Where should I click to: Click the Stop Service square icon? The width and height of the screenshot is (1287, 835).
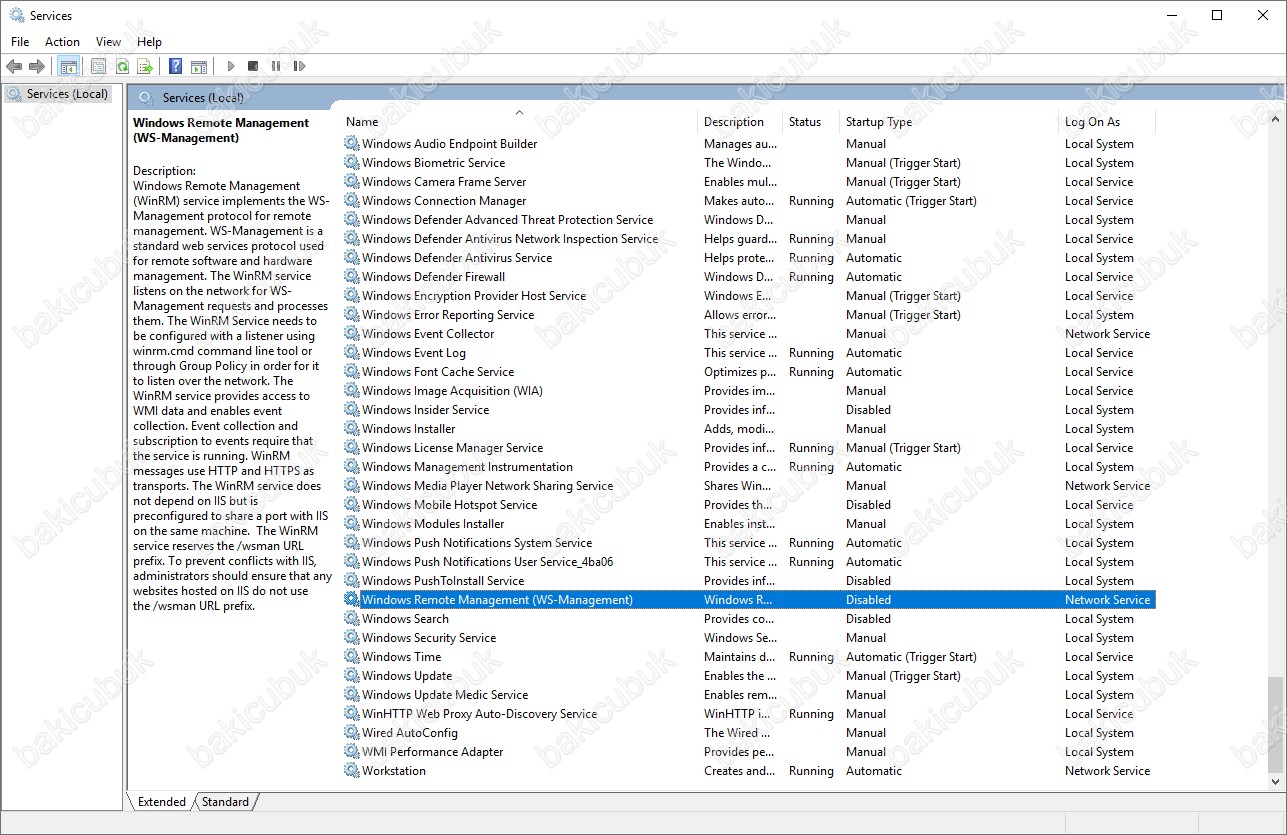(x=253, y=66)
